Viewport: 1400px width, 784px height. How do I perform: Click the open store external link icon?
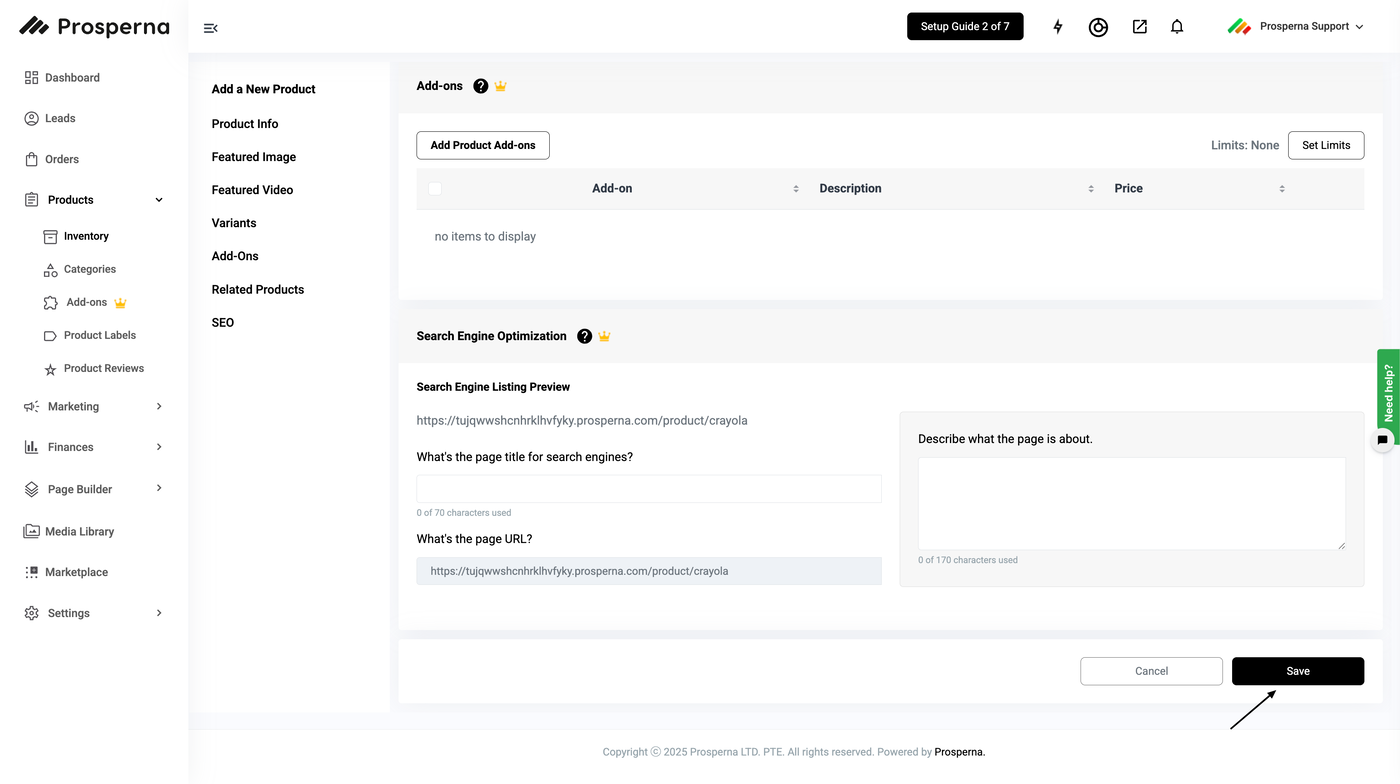[1139, 27]
